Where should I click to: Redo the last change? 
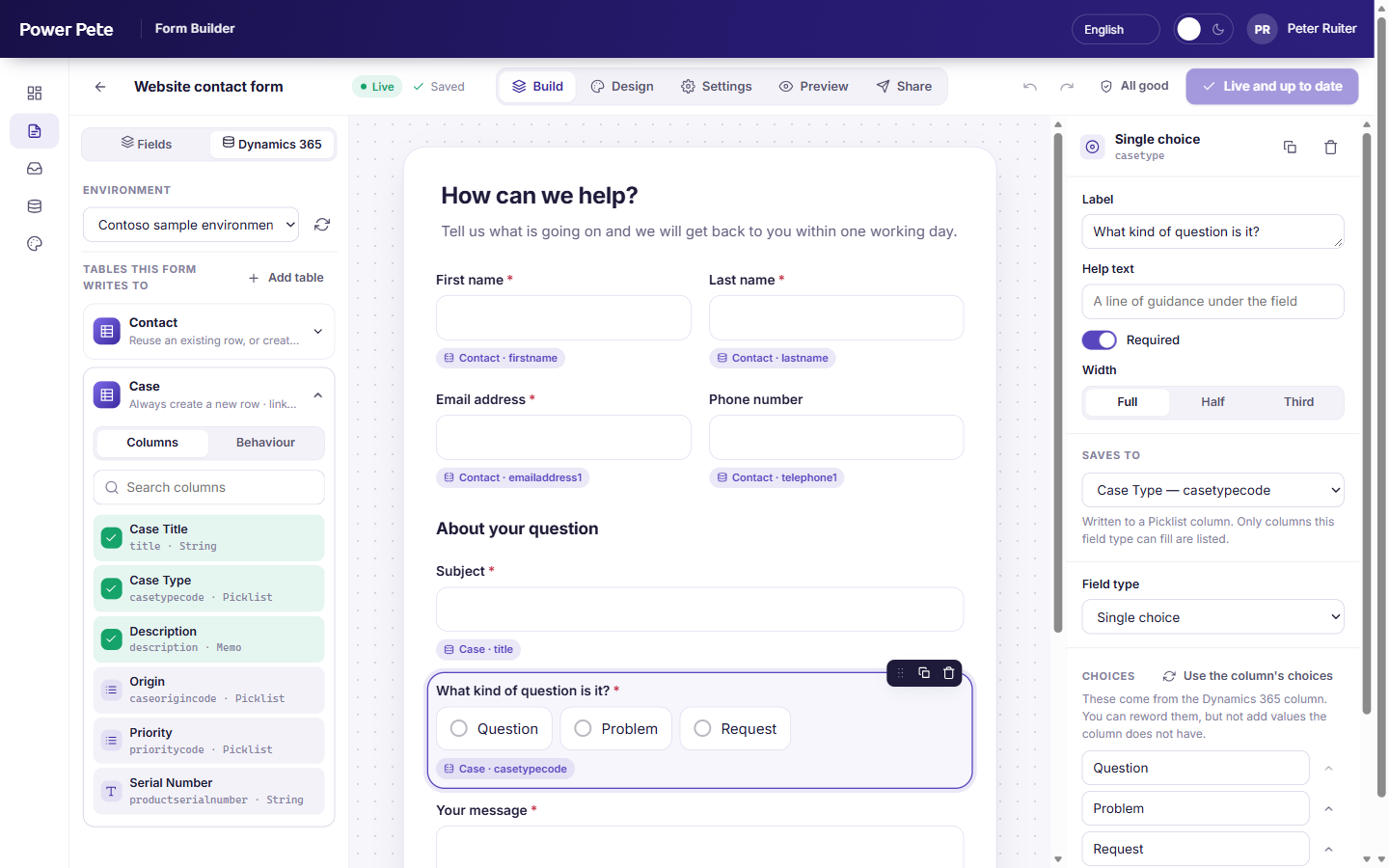1067,87
